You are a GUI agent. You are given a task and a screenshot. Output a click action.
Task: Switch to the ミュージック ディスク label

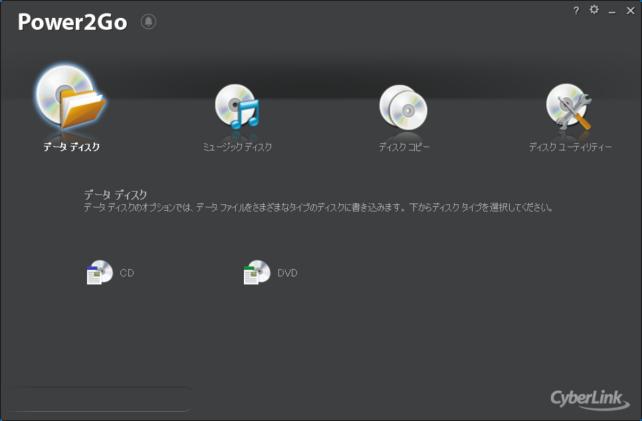coord(237,147)
